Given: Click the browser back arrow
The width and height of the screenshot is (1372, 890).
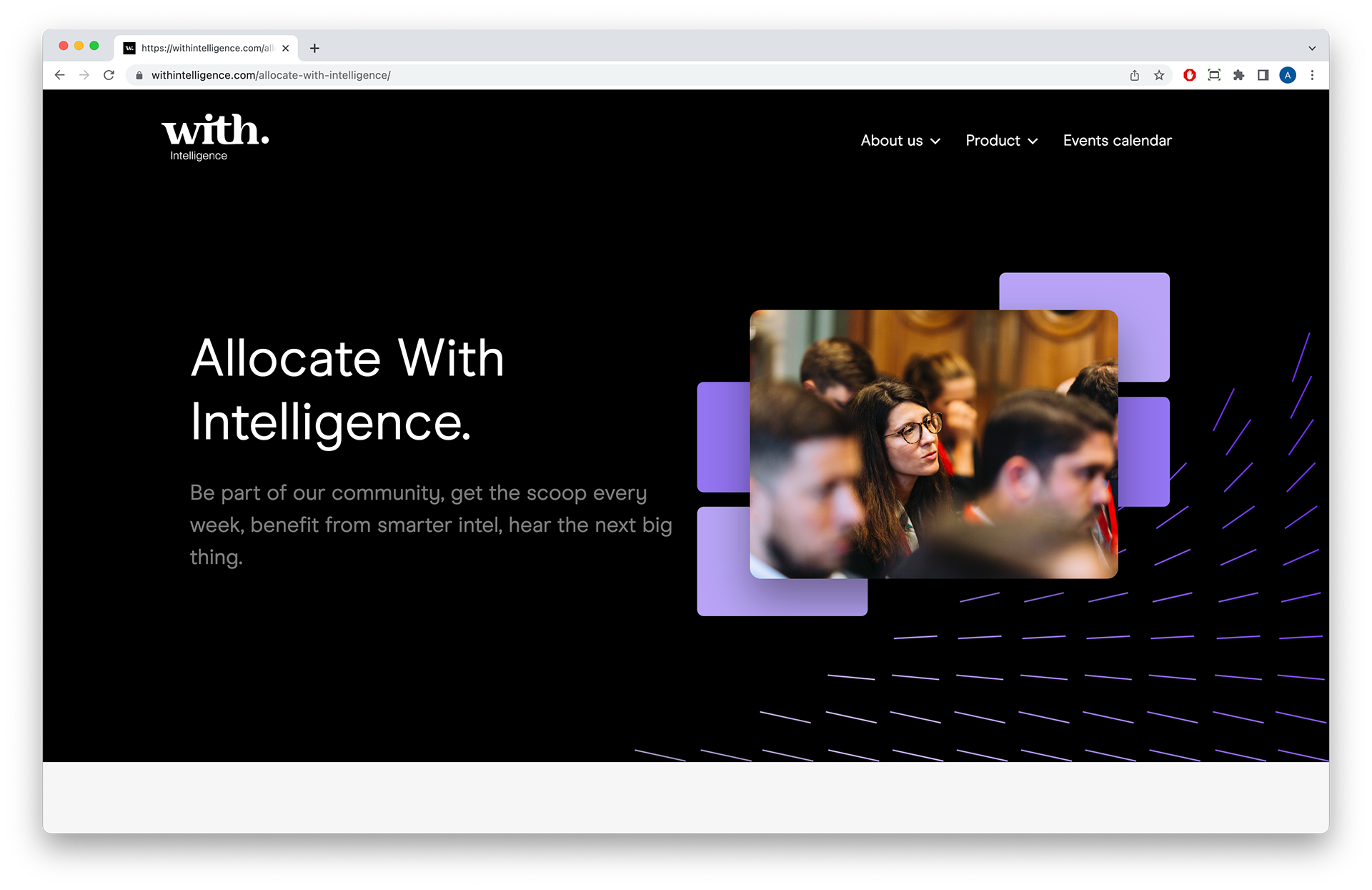Looking at the screenshot, I should click(60, 75).
